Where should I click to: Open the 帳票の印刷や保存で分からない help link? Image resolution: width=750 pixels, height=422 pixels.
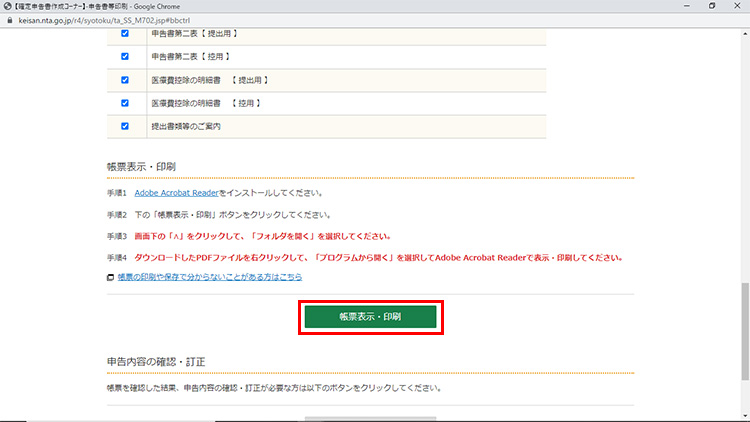[x=209, y=276]
